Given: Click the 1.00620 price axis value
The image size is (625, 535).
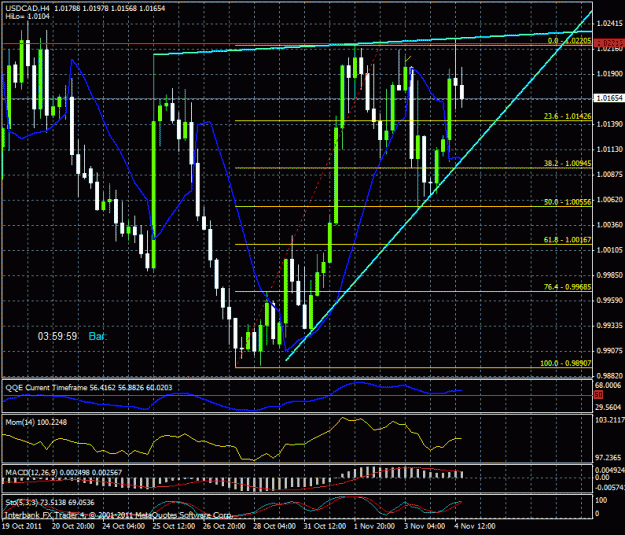Looking at the screenshot, I should tap(610, 199).
